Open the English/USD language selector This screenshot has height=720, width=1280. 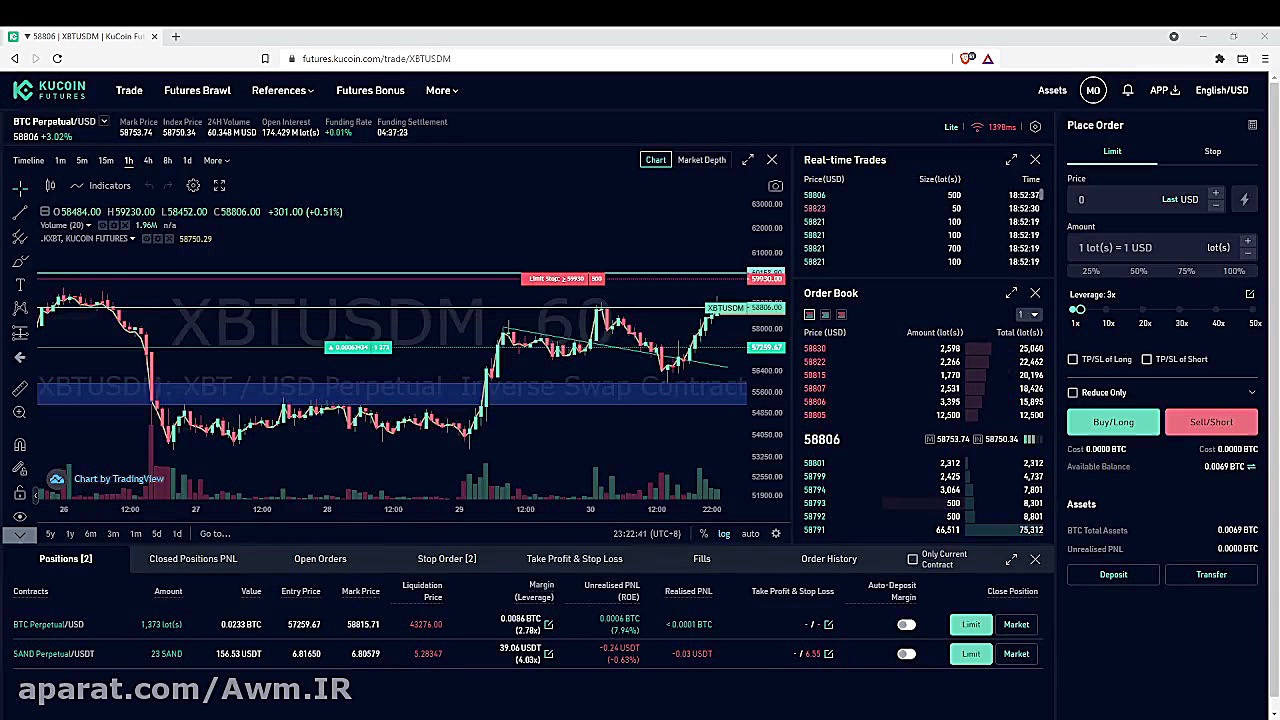click(1222, 90)
